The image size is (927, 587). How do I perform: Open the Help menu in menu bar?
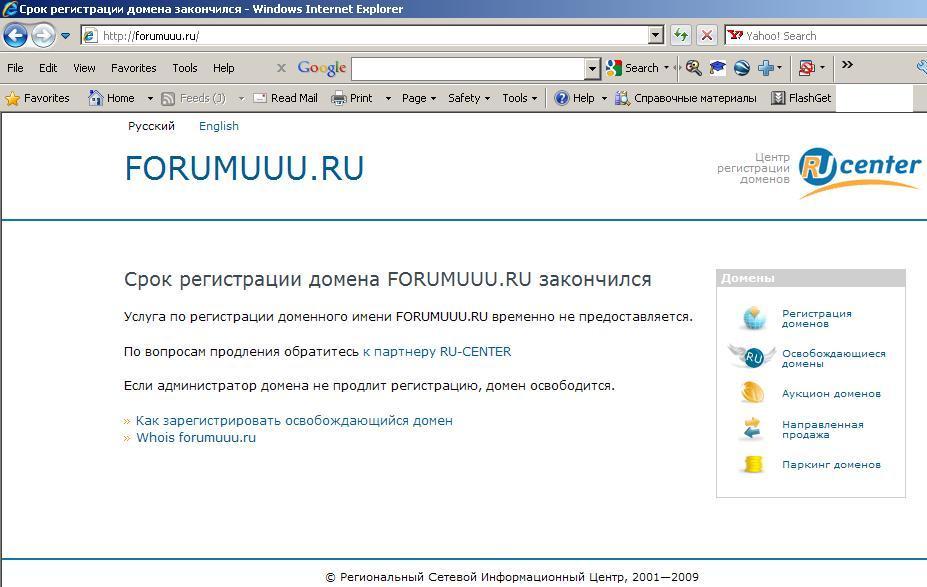[x=223, y=68]
